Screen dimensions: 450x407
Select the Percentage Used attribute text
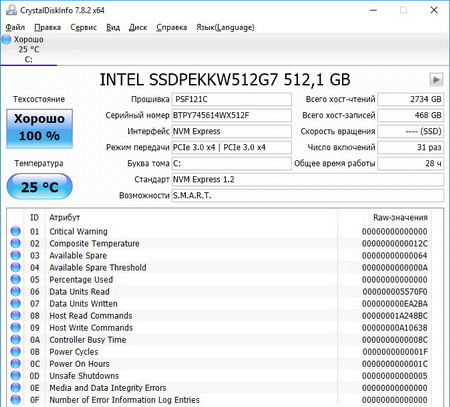81,279
